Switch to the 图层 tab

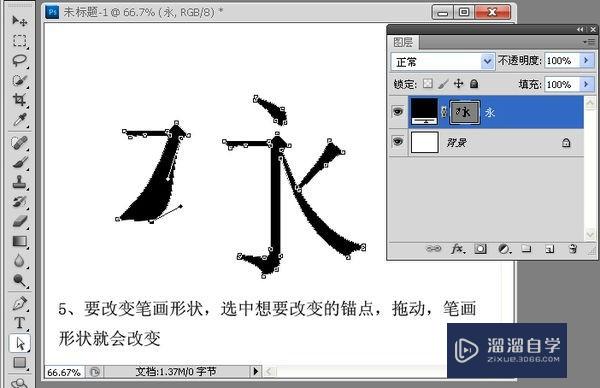coord(403,42)
